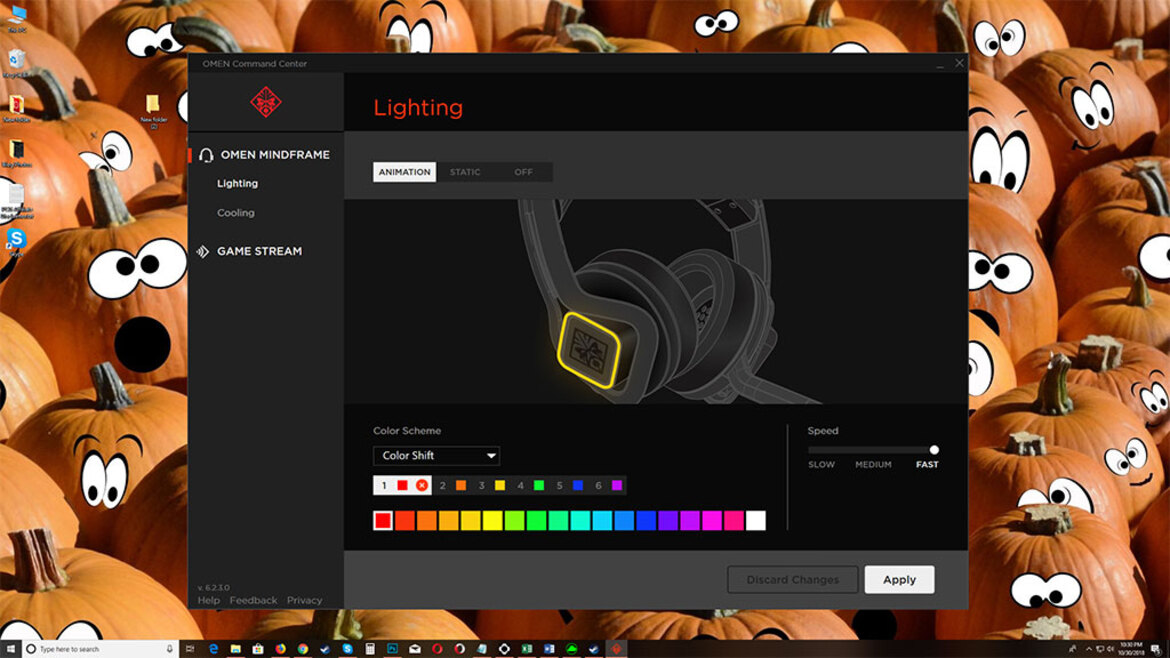1170x658 pixels.
Task: Open the GAME STREAM section
Action: point(250,251)
